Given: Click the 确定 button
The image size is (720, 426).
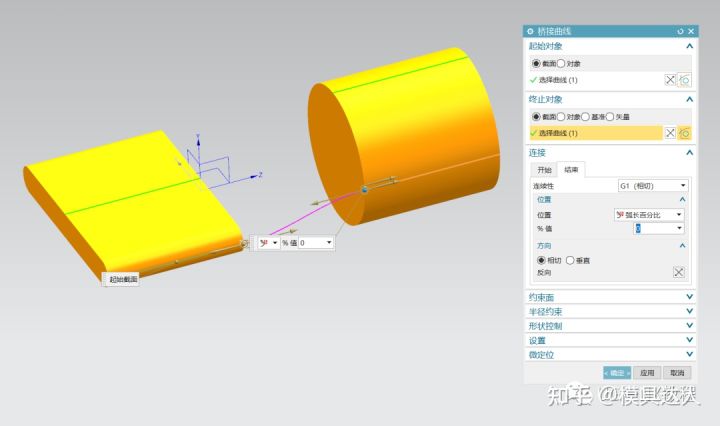Looking at the screenshot, I should 617,373.
